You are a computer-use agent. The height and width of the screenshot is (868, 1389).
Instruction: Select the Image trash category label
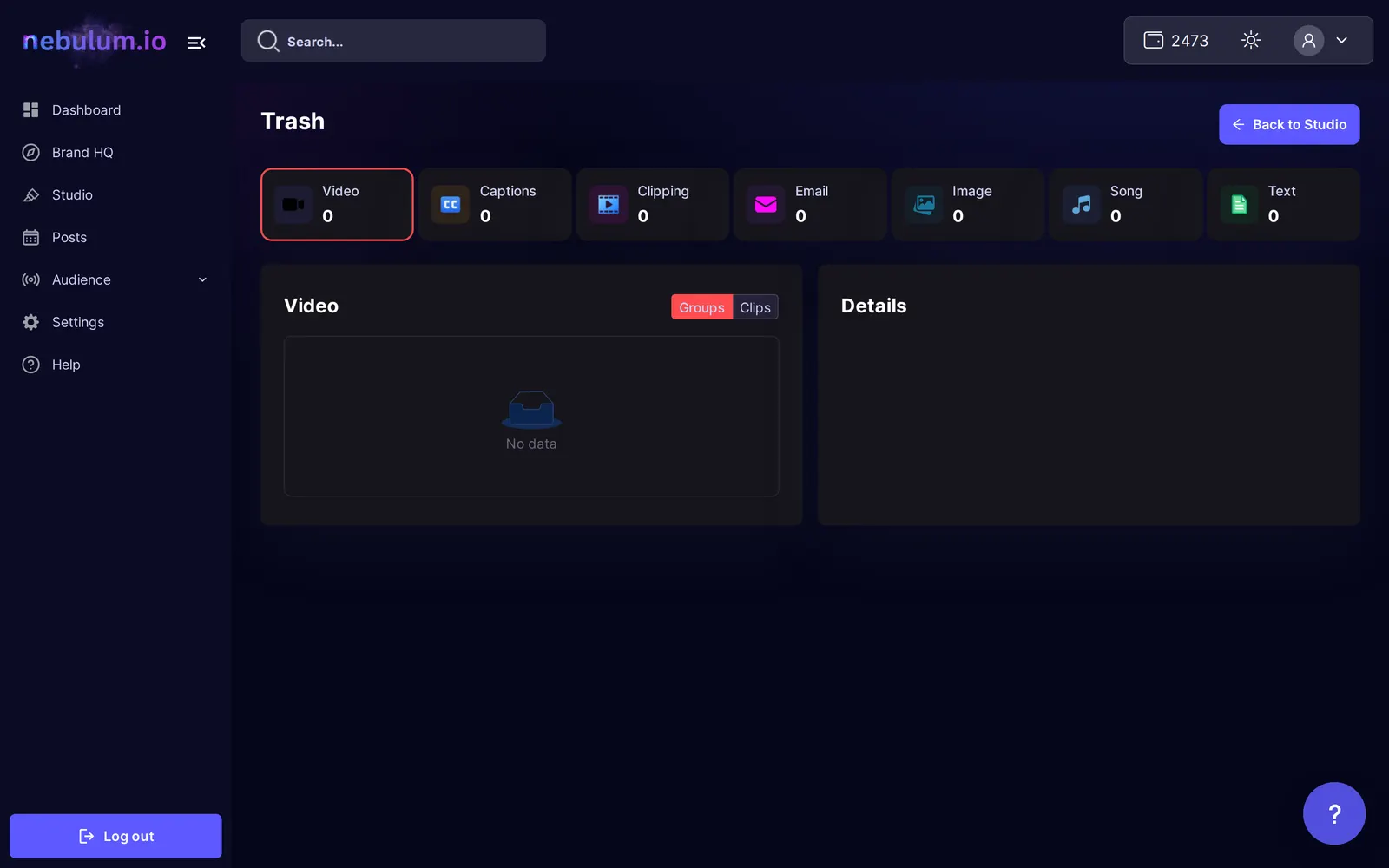pos(971,191)
